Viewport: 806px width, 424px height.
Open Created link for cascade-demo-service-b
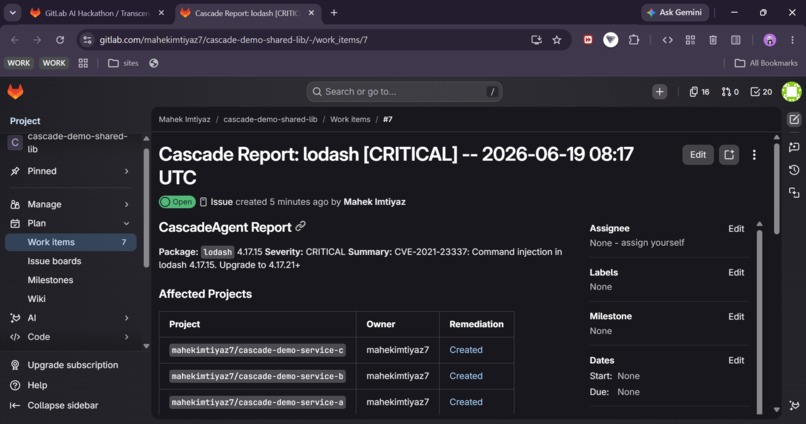[466, 376]
